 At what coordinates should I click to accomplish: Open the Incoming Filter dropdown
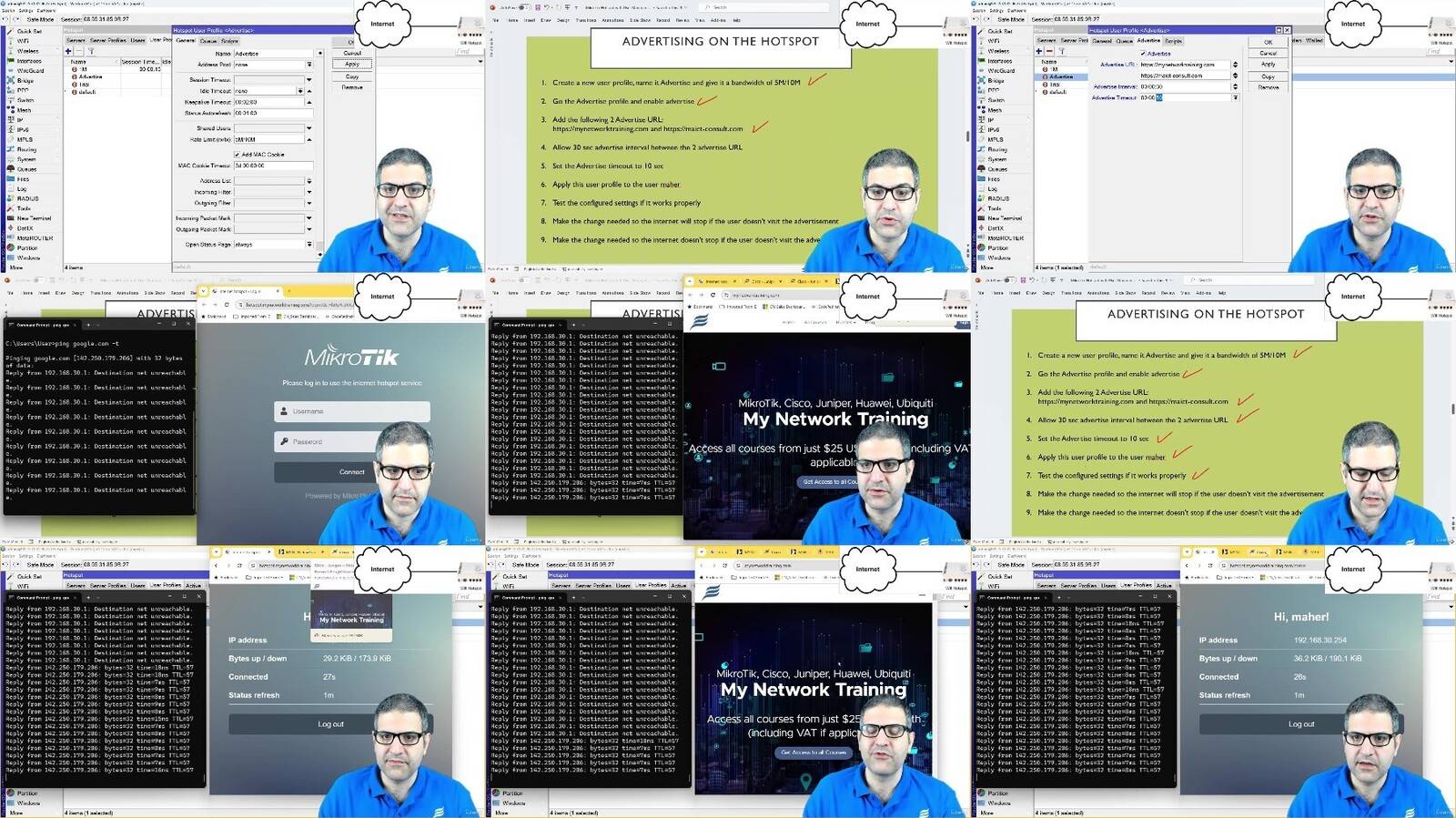tap(308, 192)
